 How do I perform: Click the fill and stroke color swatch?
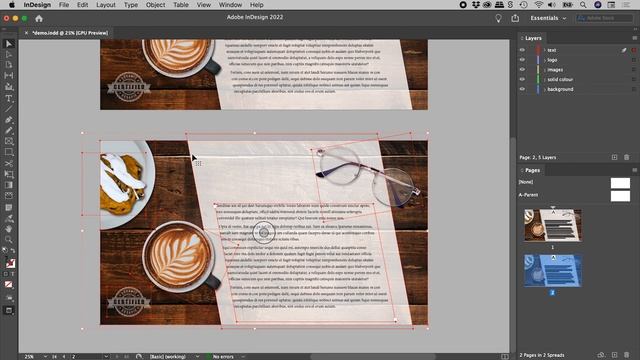tap(10, 263)
